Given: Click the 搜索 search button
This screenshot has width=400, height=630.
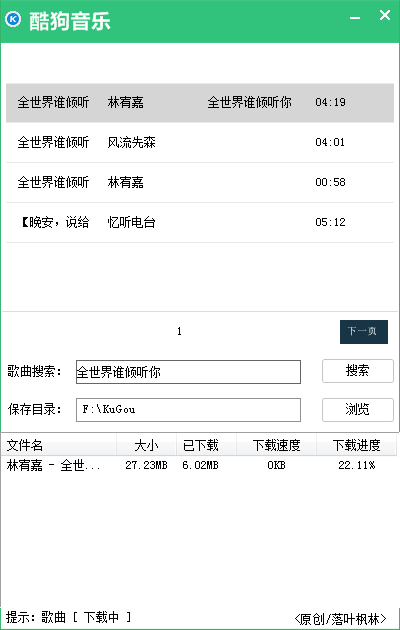Looking at the screenshot, I should pos(357,371).
